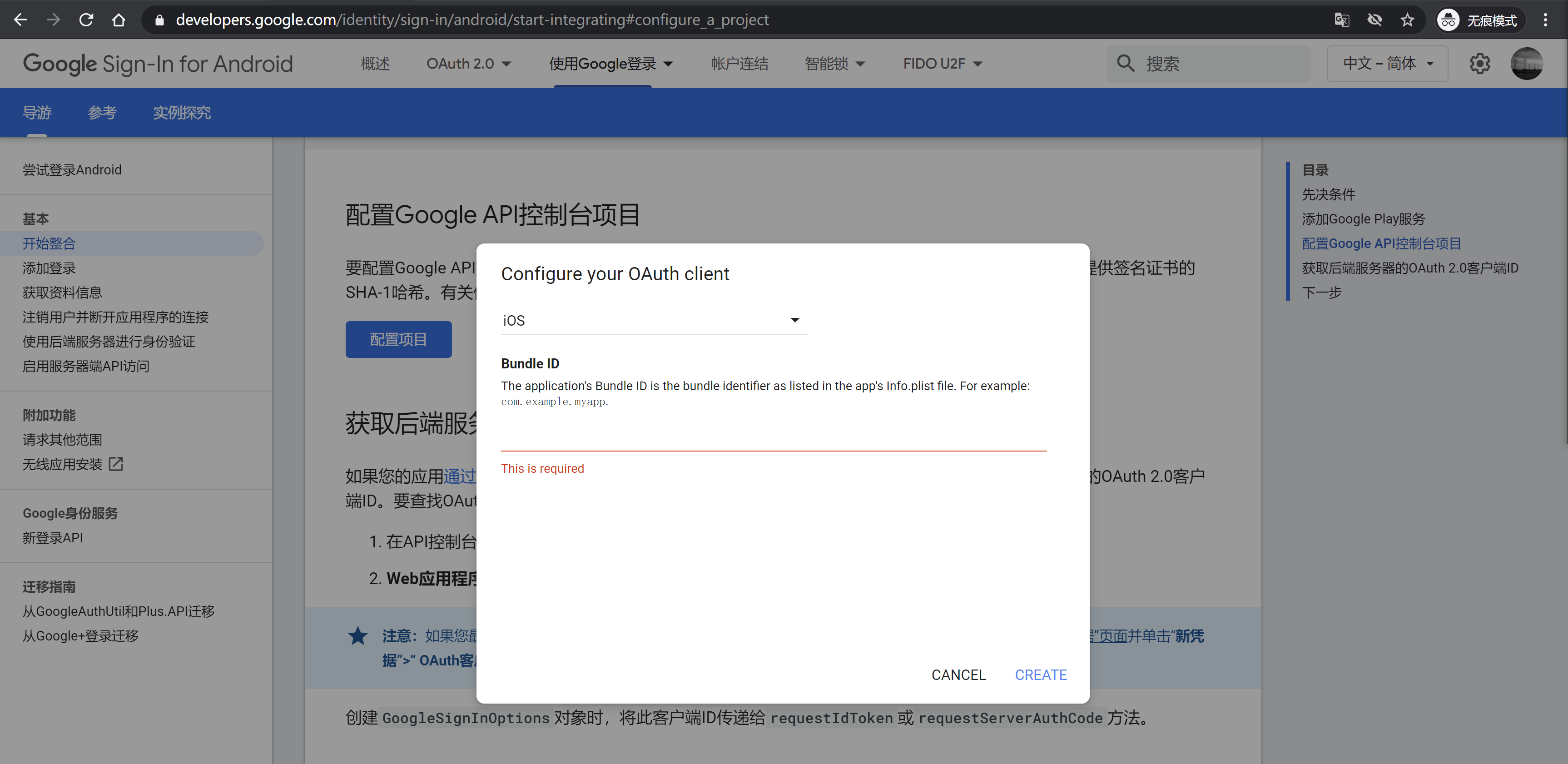Open the browser home page icon

pyautogui.click(x=119, y=20)
